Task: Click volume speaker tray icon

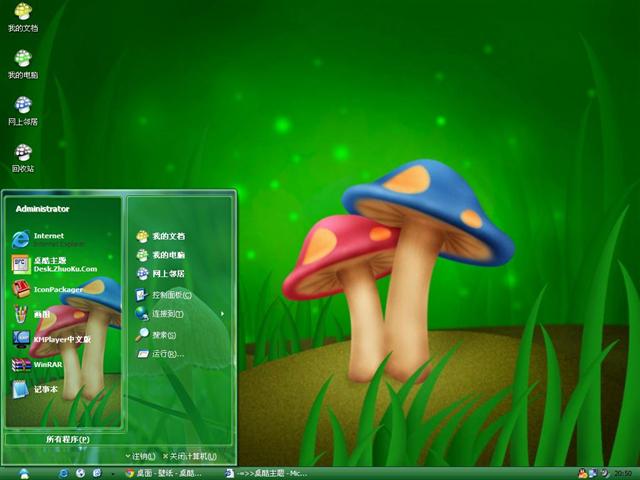Action: tap(604, 473)
